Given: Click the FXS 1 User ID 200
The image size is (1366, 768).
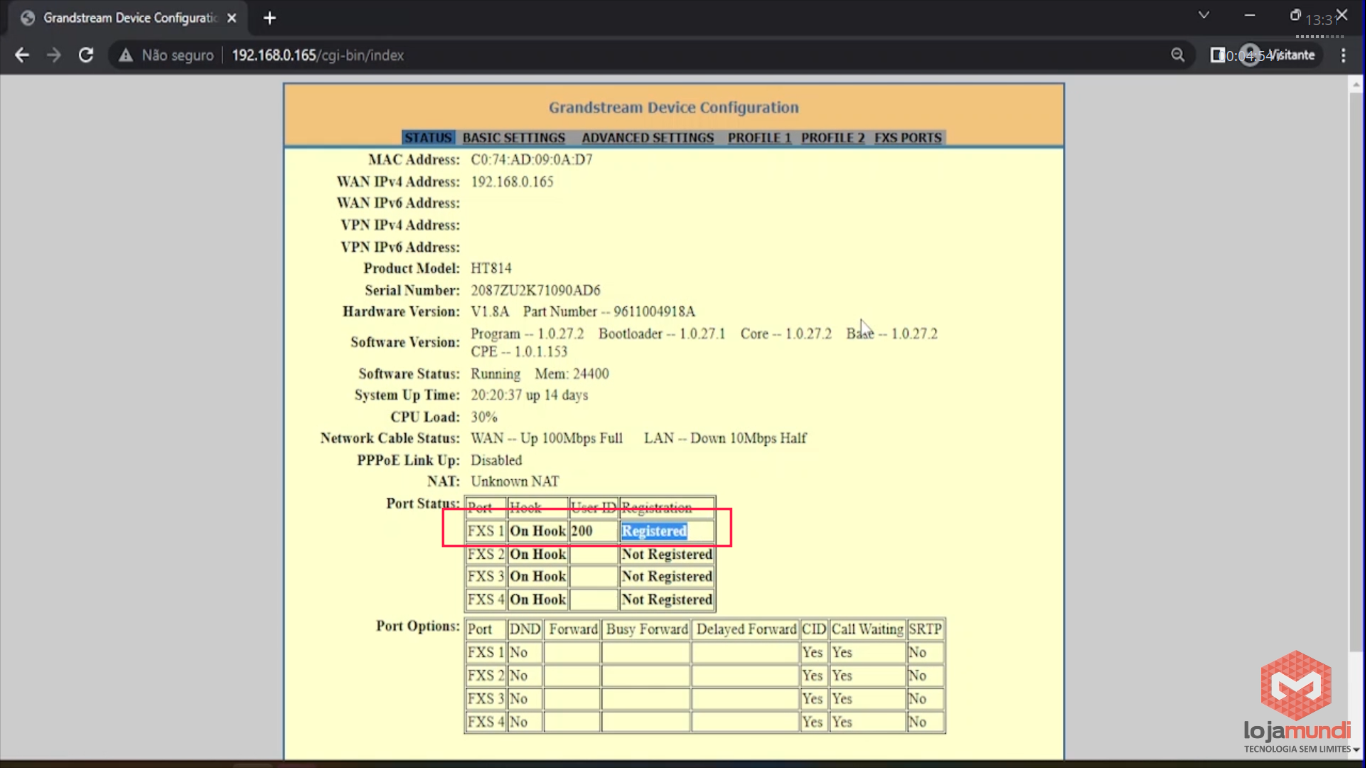Looking at the screenshot, I should coord(594,531).
